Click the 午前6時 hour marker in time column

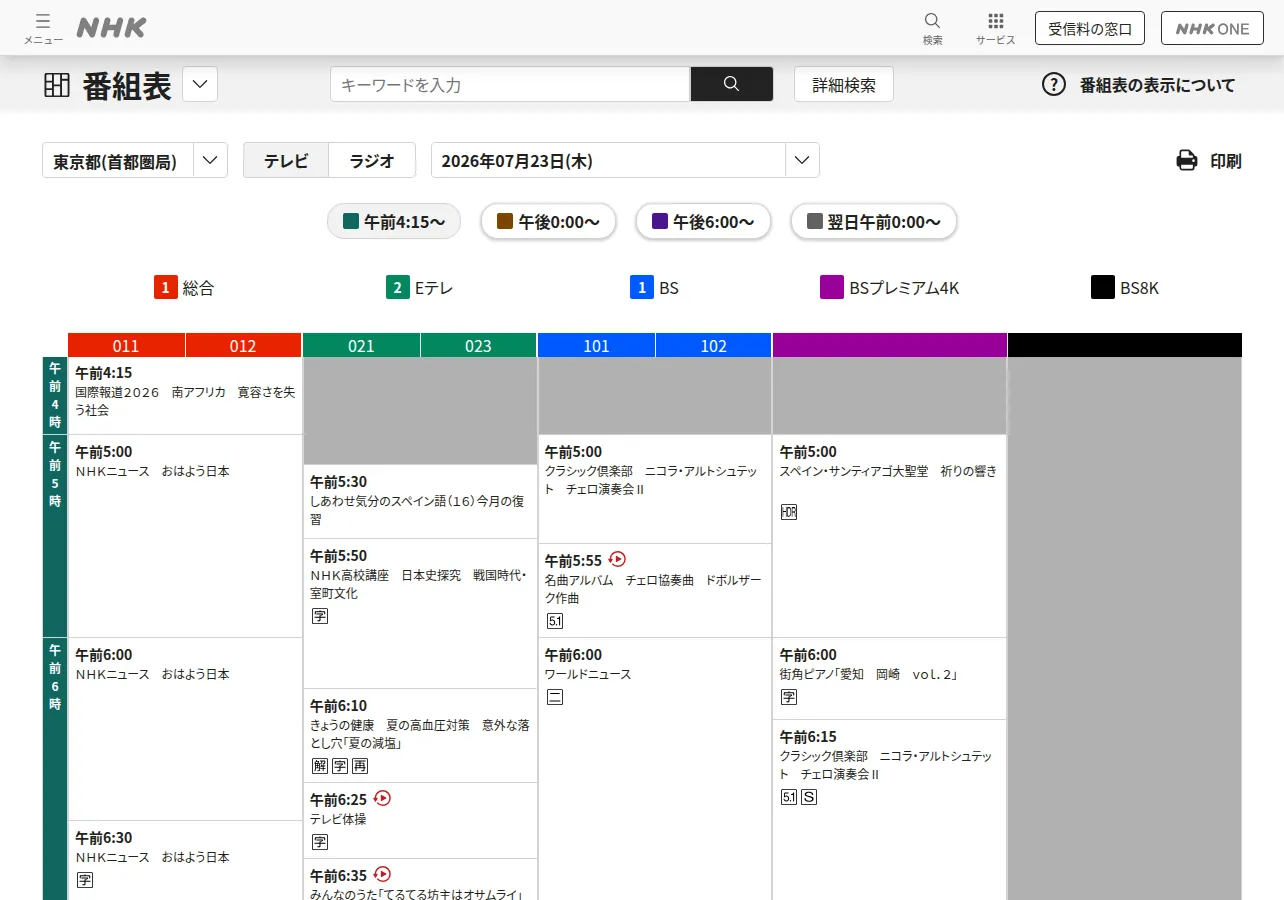coord(55,769)
